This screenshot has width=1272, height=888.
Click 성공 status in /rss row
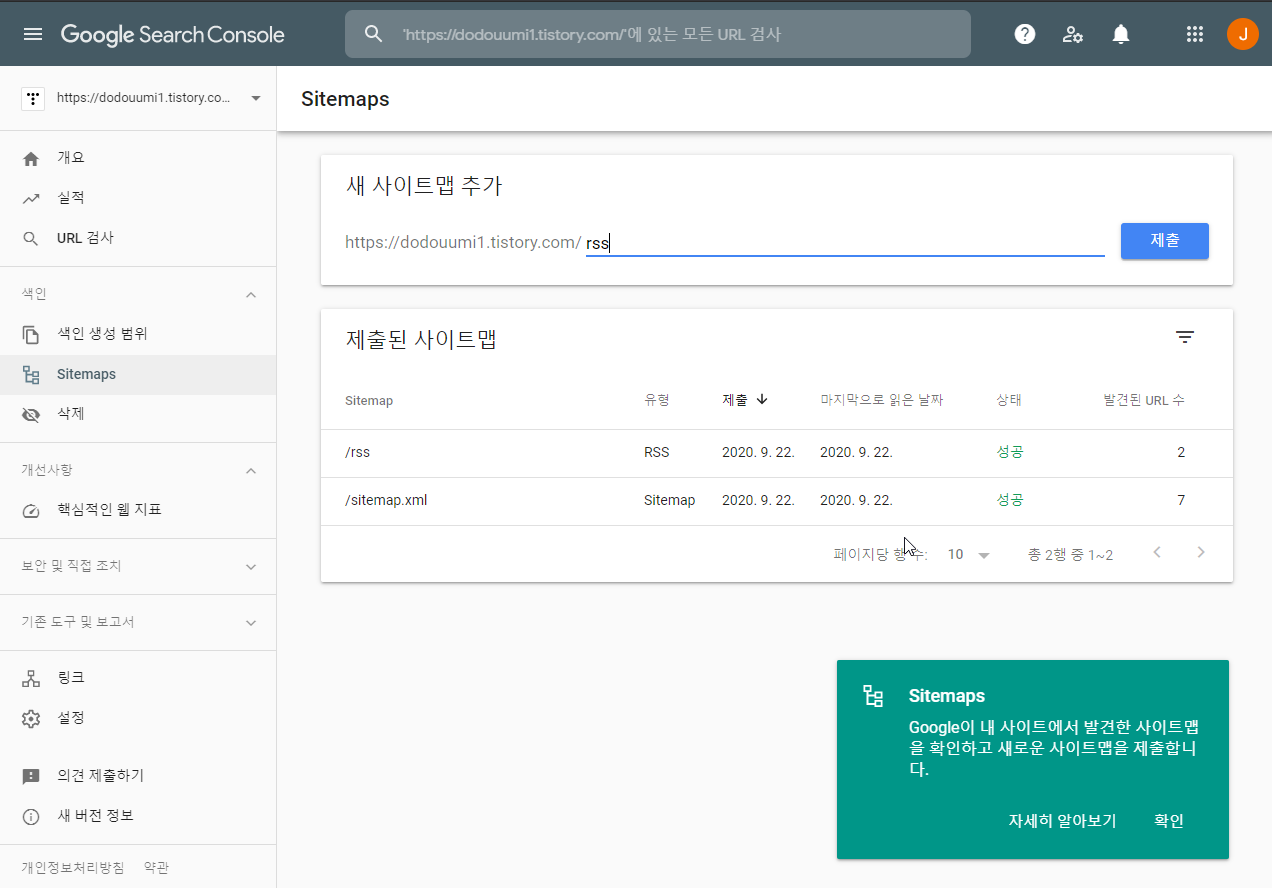click(x=1010, y=452)
